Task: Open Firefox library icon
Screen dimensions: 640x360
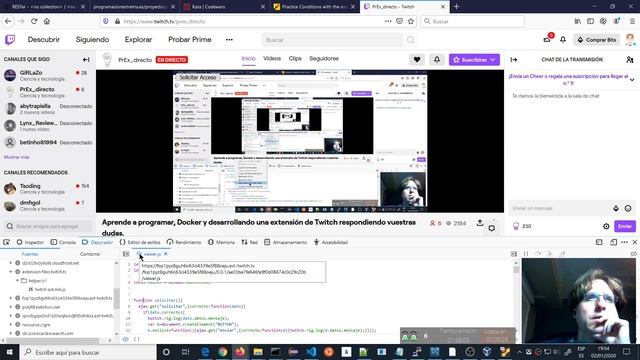Action: click(578, 21)
